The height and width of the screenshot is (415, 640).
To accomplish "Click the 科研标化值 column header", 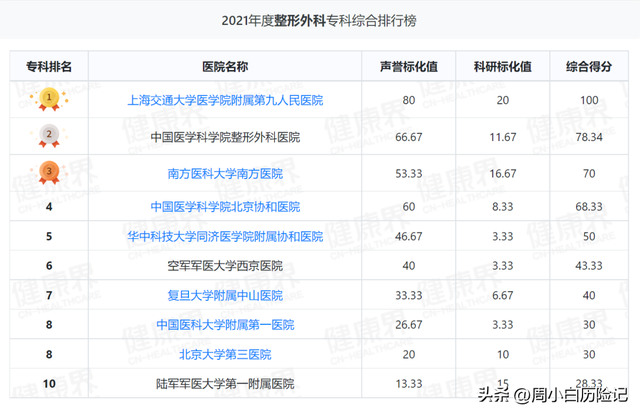I will (502, 67).
